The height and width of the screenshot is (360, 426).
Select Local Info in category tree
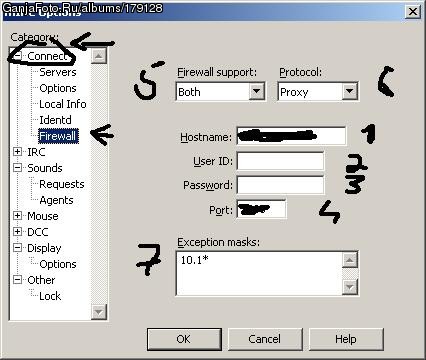point(63,104)
